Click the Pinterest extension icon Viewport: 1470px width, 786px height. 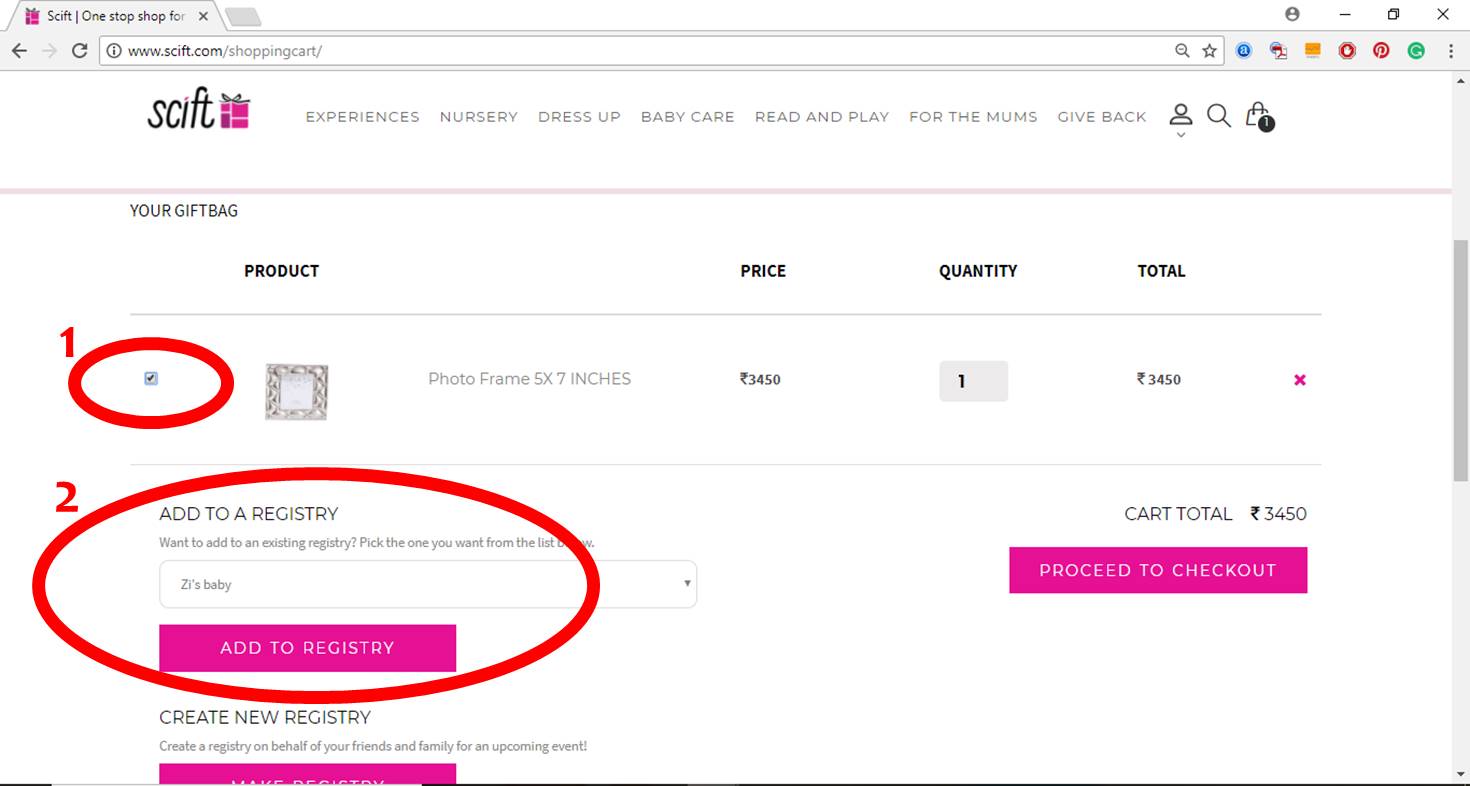click(x=1381, y=51)
